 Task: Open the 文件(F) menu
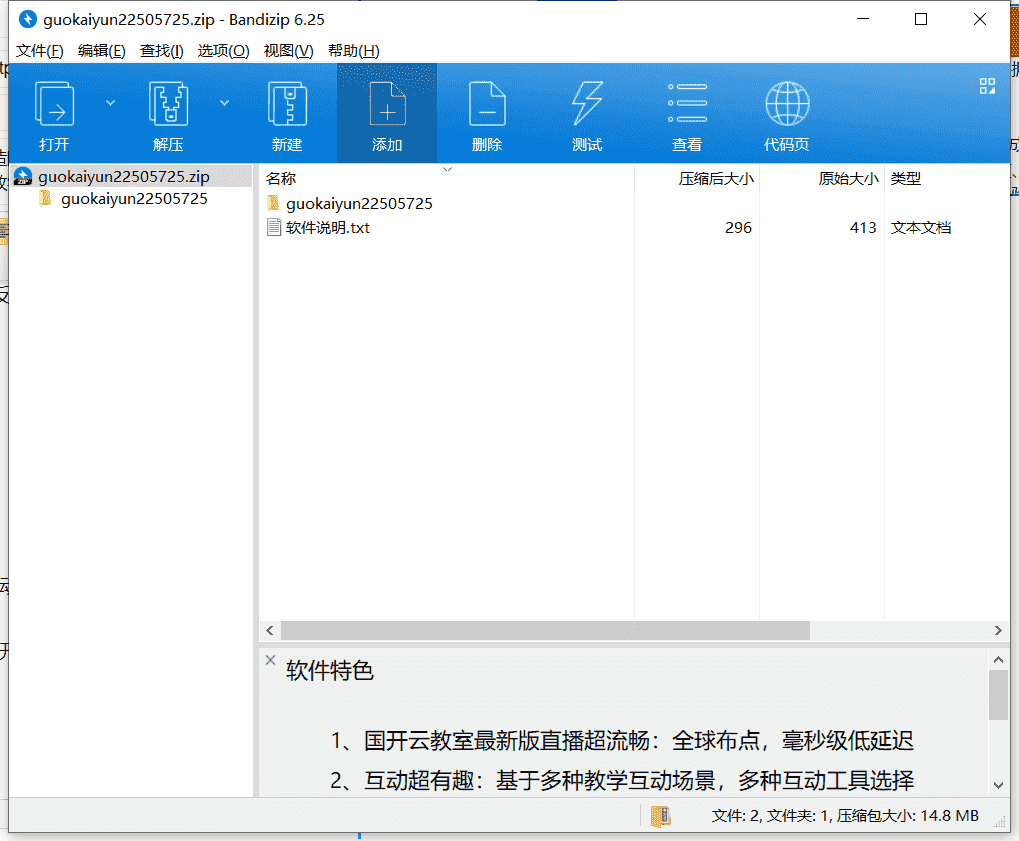tap(40, 51)
